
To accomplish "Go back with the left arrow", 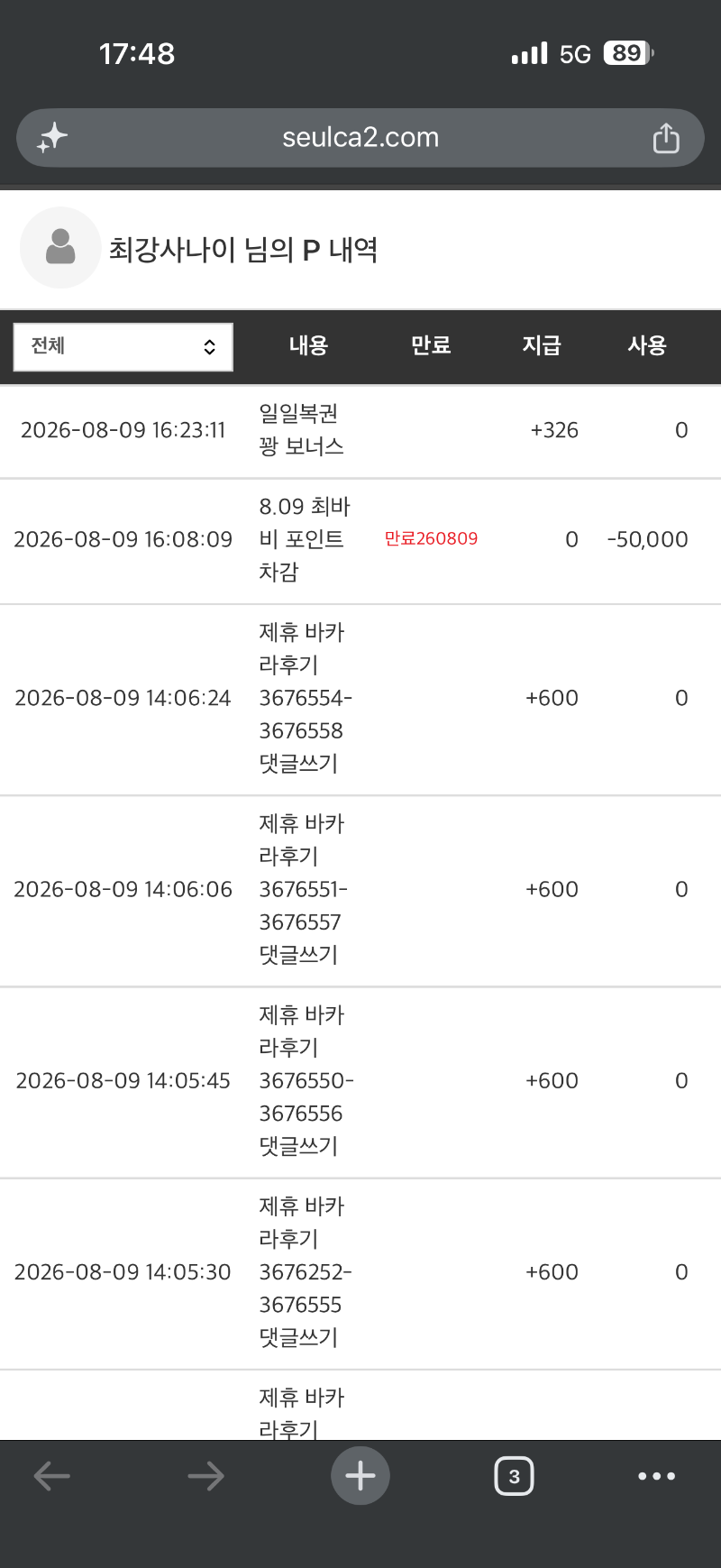I will (52, 1476).
